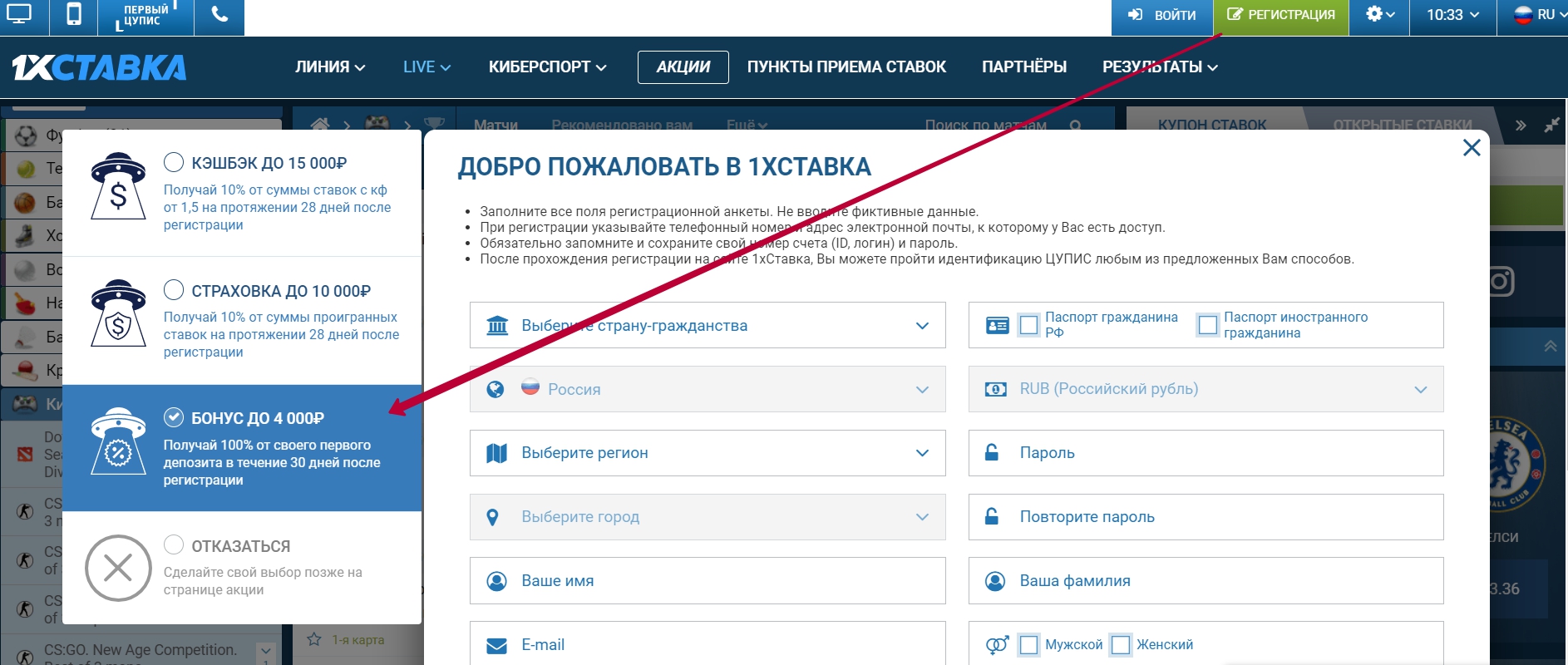The image size is (1568, 665).
Task: Open the desktop version icon
Action: point(19,15)
